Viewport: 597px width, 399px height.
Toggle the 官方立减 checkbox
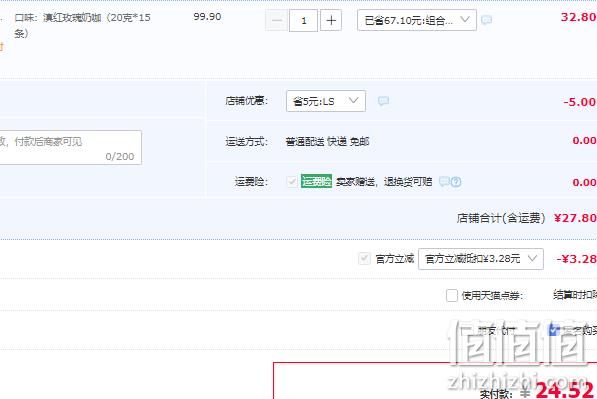(364, 259)
